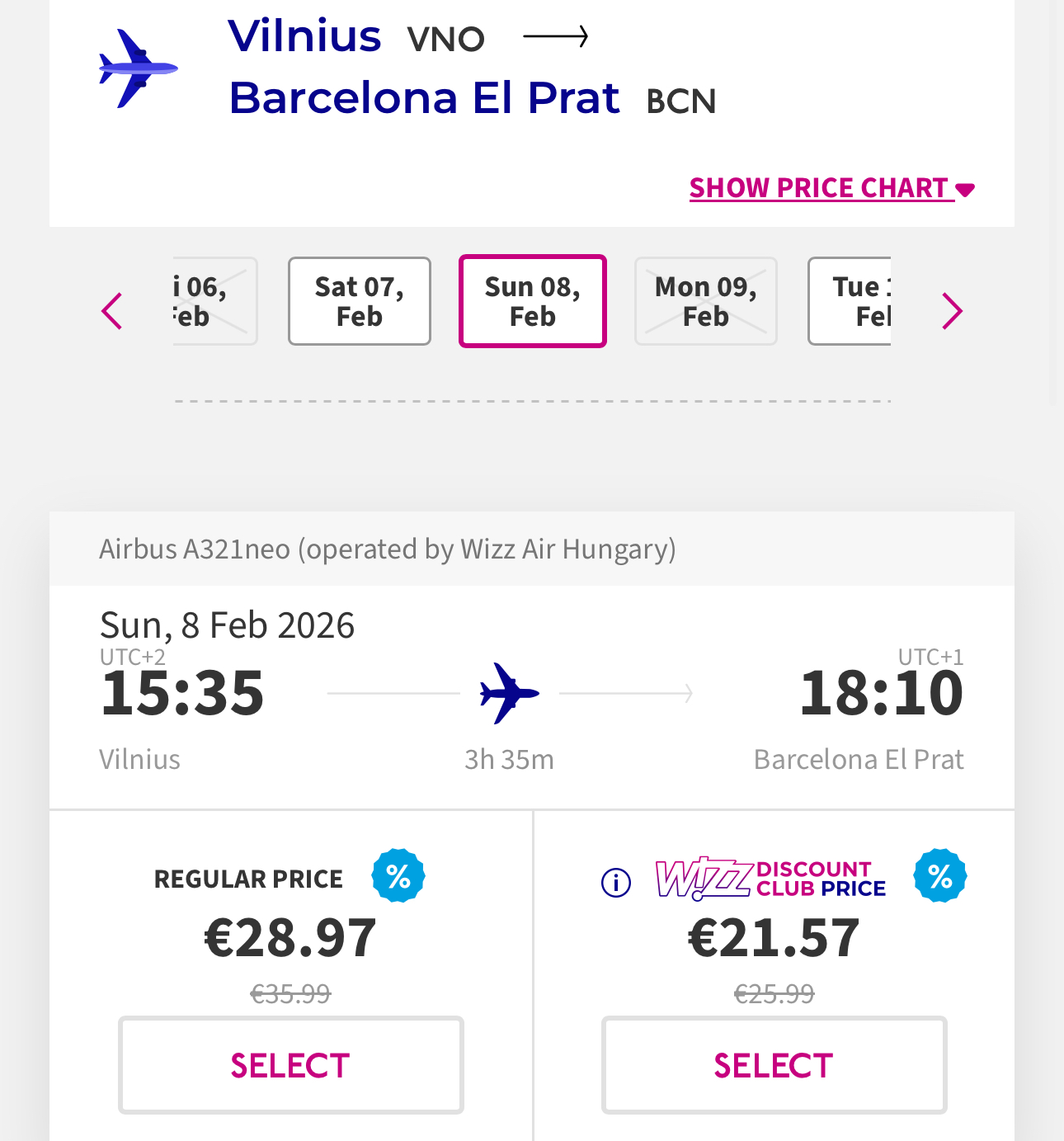The height and width of the screenshot is (1141, 1064).
Task: Click the flight duration plane icon
Action: [509, 693]
